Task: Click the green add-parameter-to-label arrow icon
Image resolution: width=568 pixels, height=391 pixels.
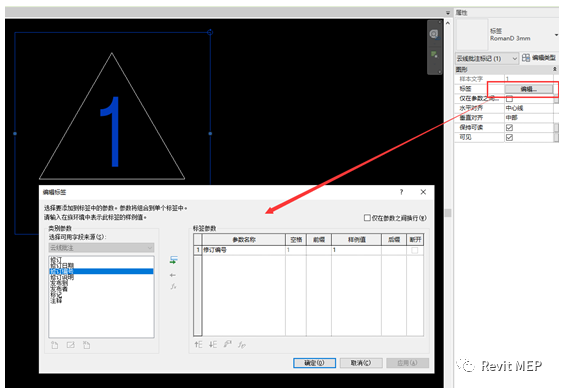Action: pos(174,260)
